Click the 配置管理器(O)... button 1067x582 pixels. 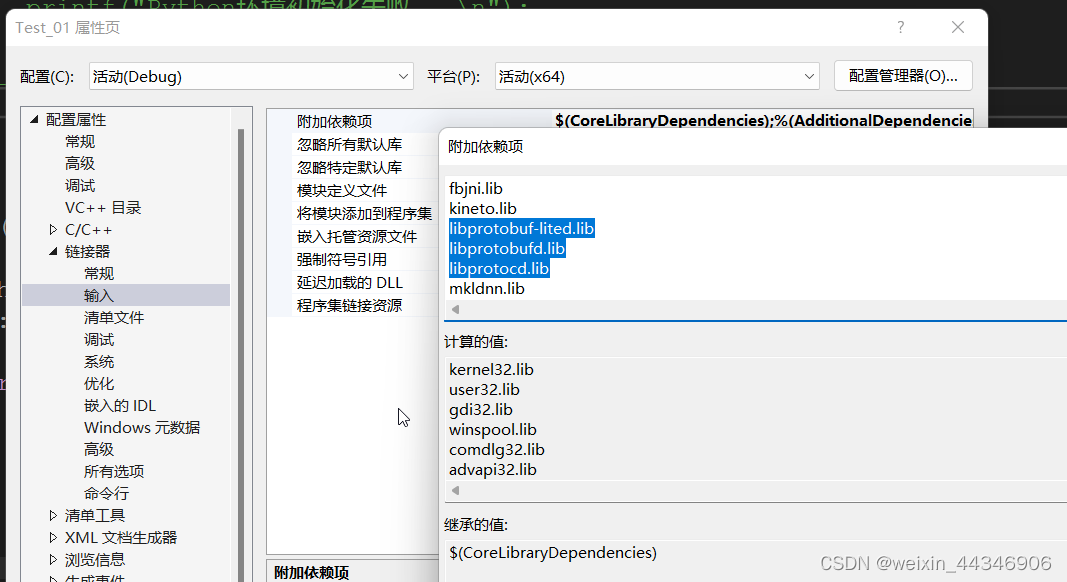coord(902,75)
